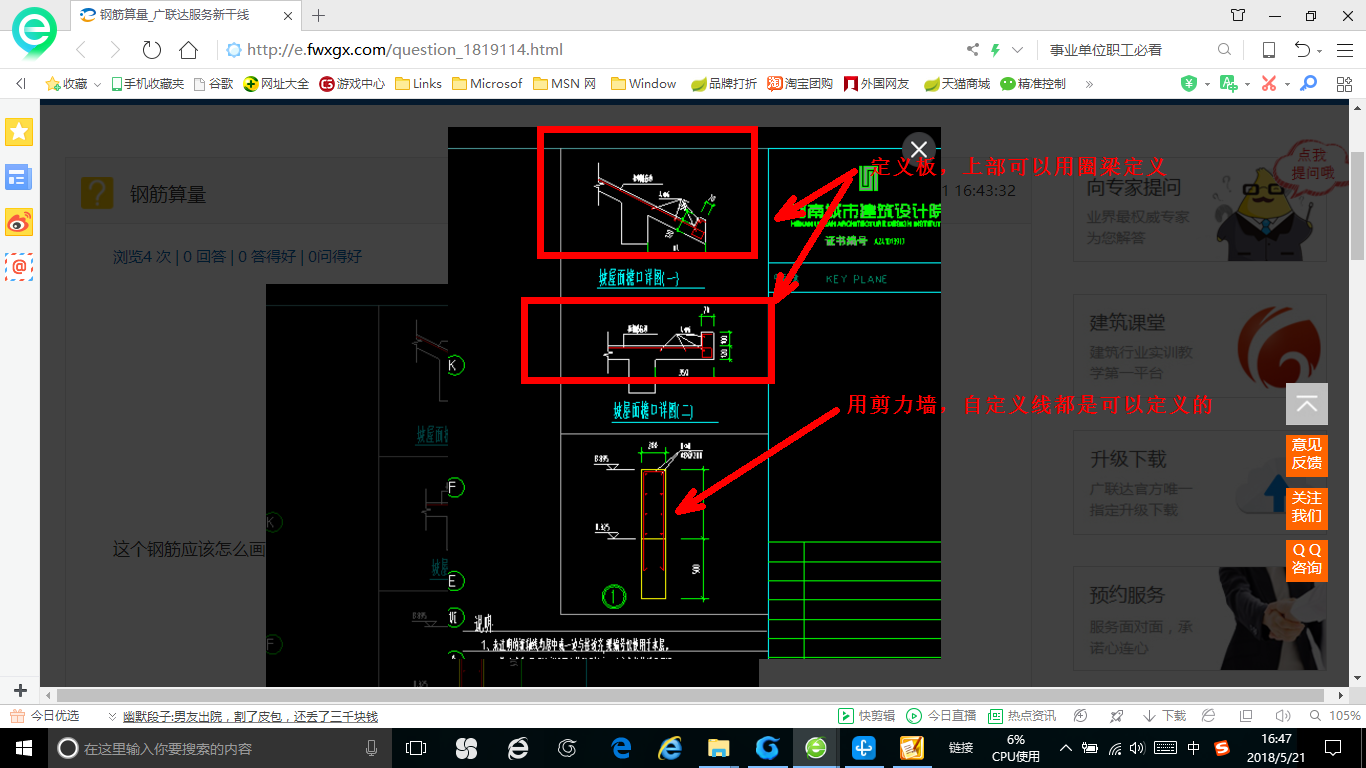The height and width of the screenshot is (768, 1366).
Task: Open the mobile phone view icon
Action: coord(1269,50)
